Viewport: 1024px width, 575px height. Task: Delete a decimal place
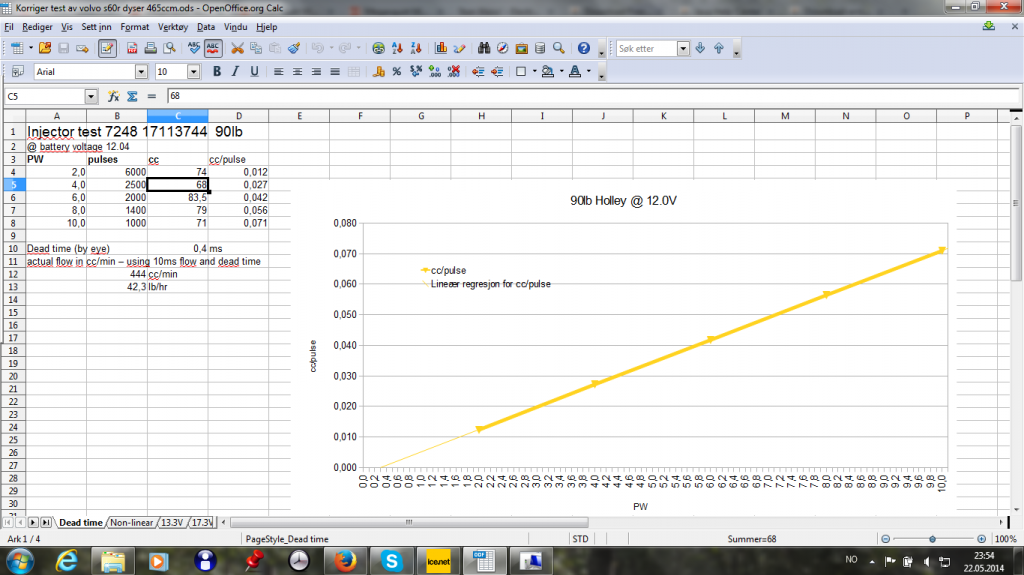coord(454,72)
